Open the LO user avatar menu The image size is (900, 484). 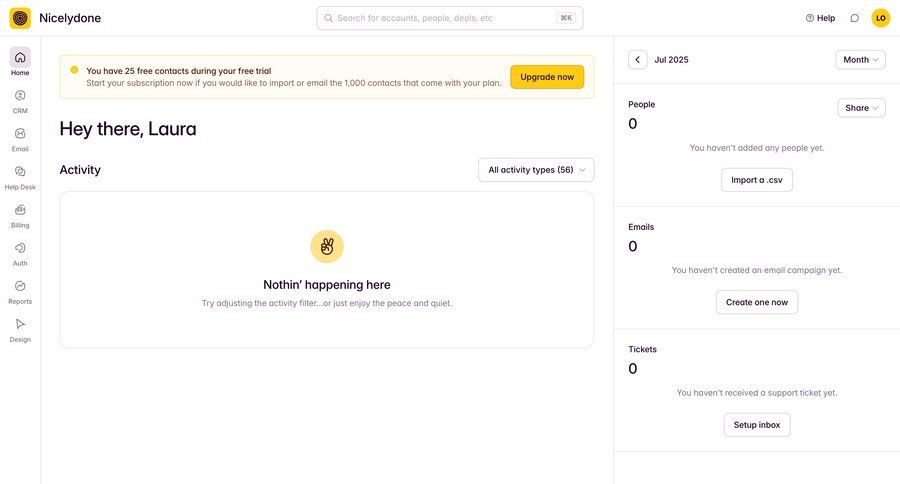(880, 18)
